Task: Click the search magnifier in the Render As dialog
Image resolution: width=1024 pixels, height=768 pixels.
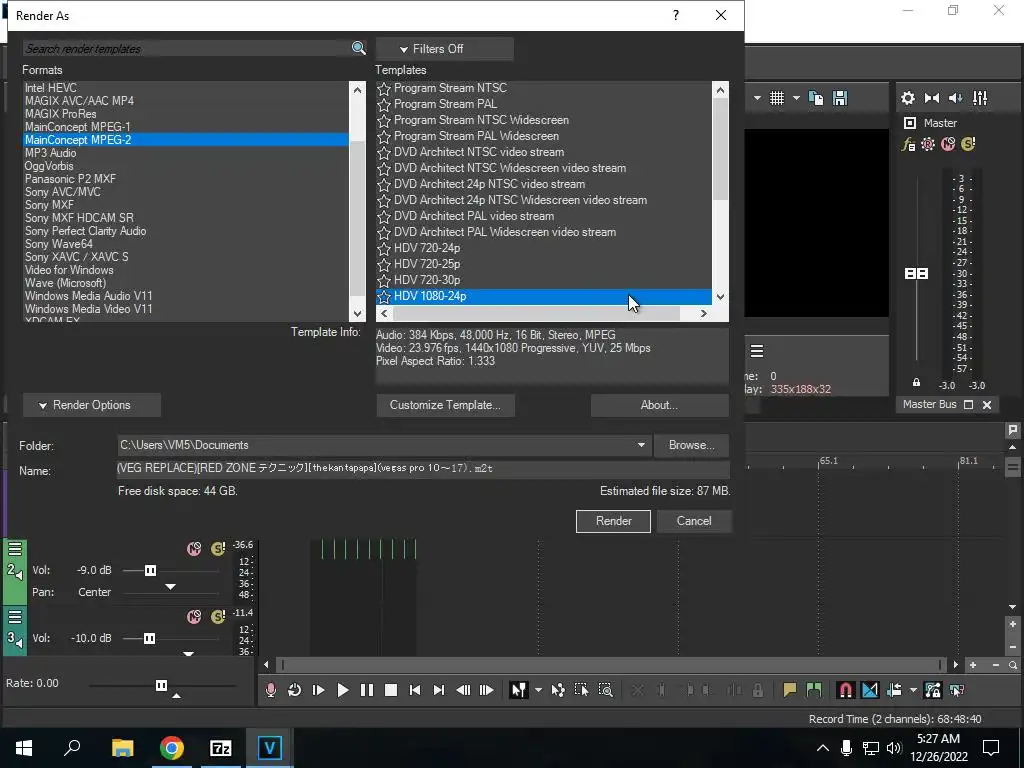Action: coord(359,48)
